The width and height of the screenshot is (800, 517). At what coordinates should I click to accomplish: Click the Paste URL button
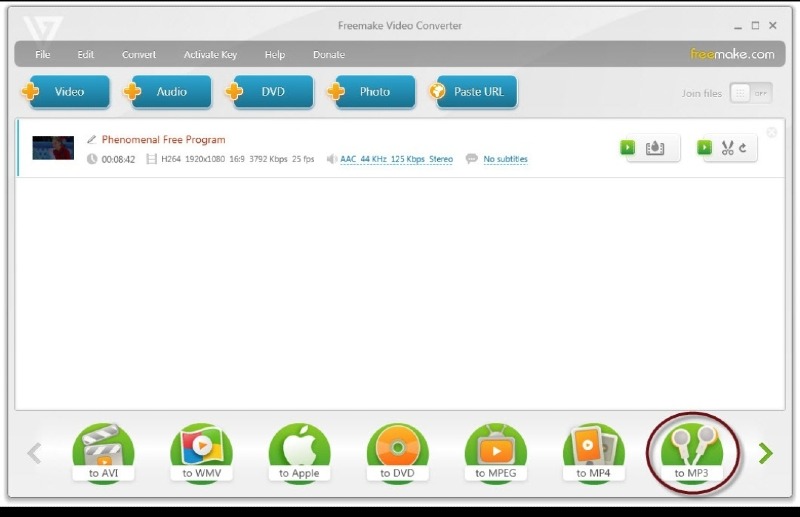(473, 92)
